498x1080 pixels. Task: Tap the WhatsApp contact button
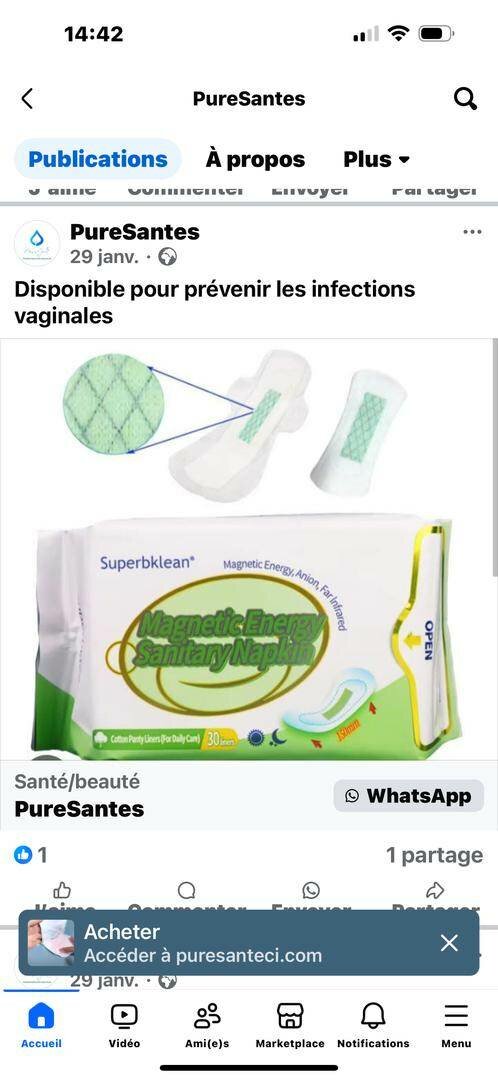tap(409, 796)
